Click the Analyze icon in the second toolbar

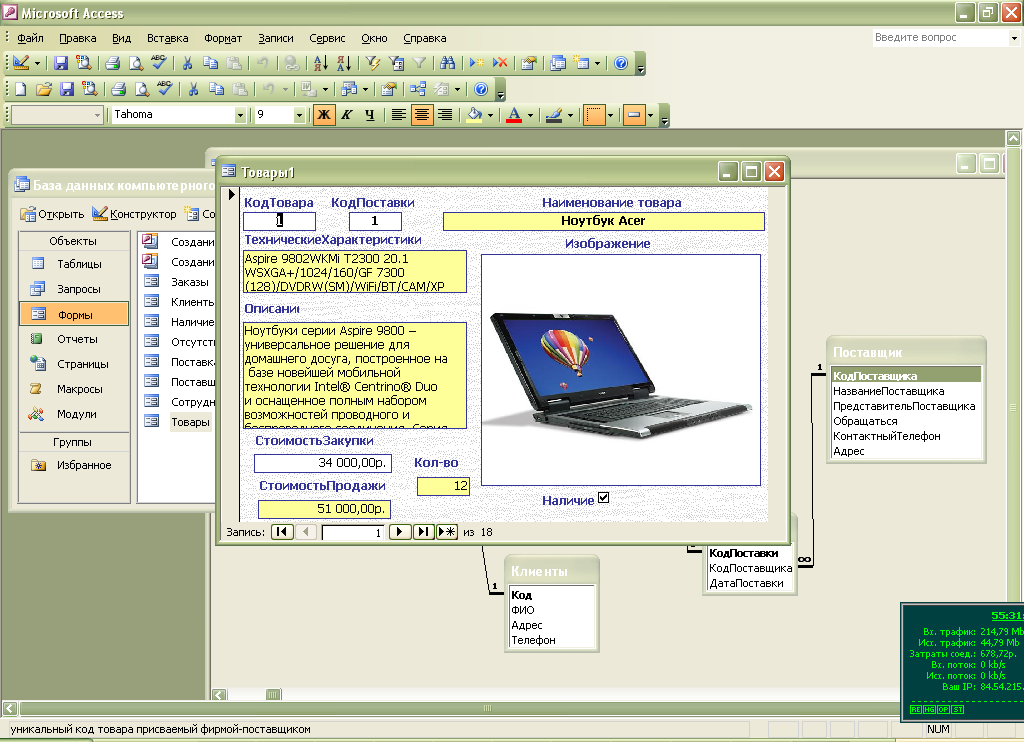click(x=347, y=89)
